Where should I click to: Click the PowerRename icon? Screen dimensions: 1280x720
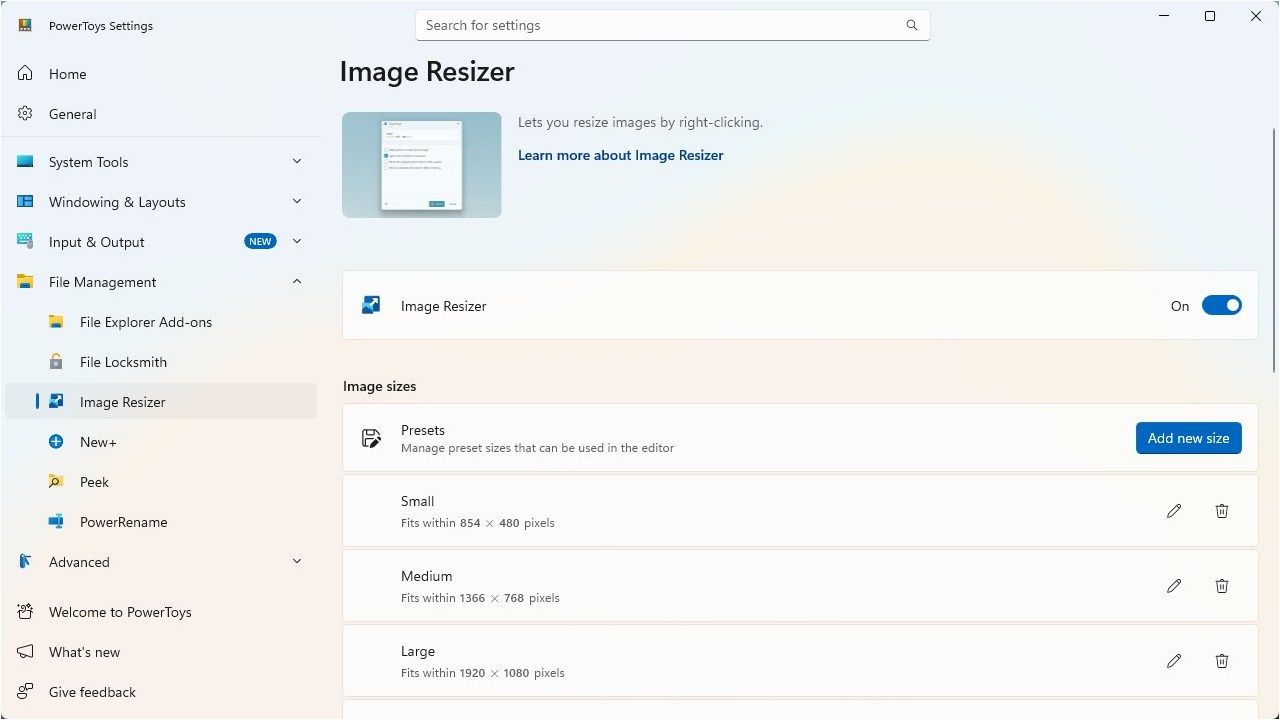56,522
